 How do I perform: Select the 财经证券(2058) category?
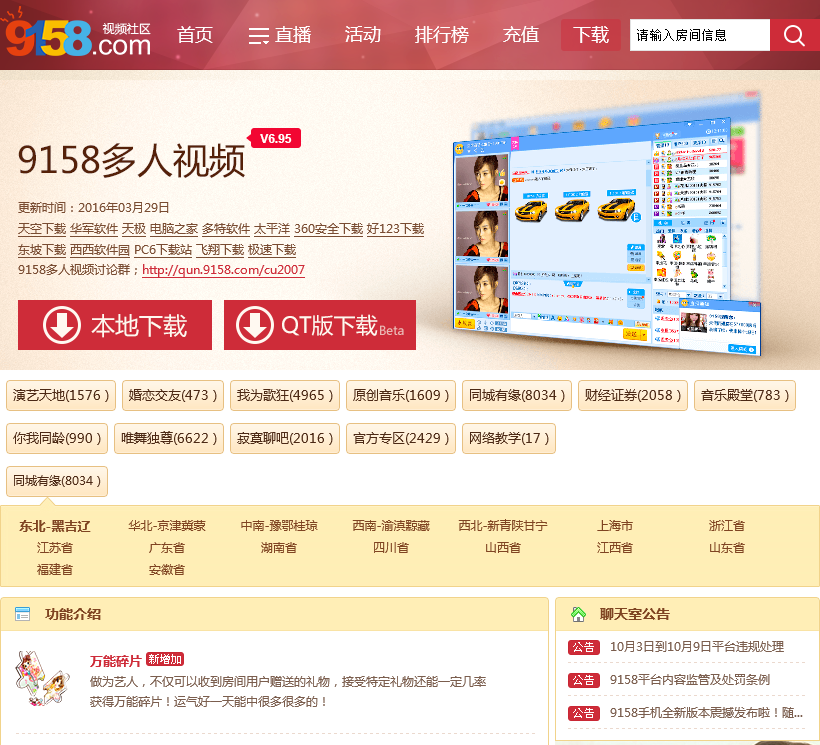[633, 395]
